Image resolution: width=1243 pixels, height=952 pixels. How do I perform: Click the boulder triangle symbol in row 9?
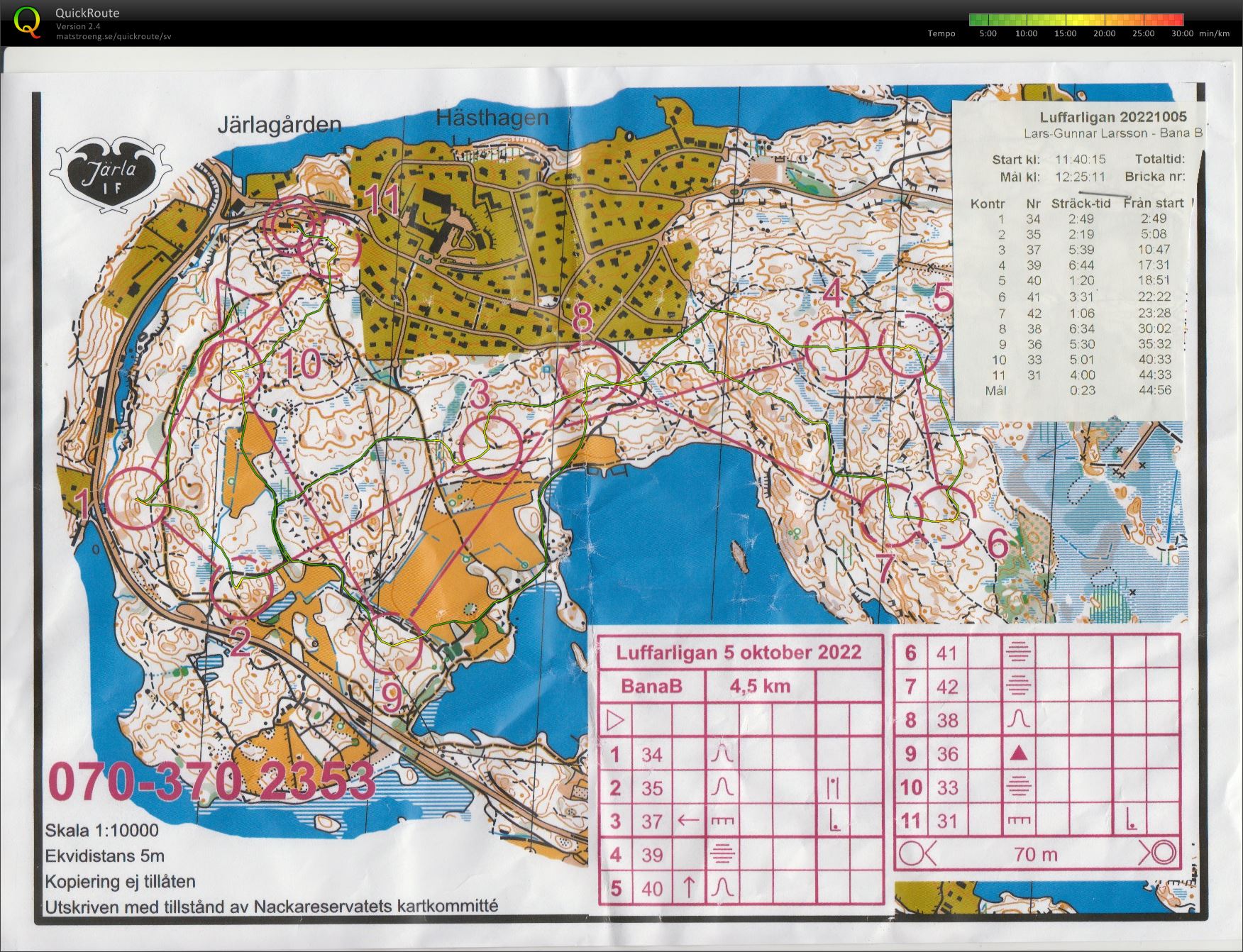pos(1018,753)
